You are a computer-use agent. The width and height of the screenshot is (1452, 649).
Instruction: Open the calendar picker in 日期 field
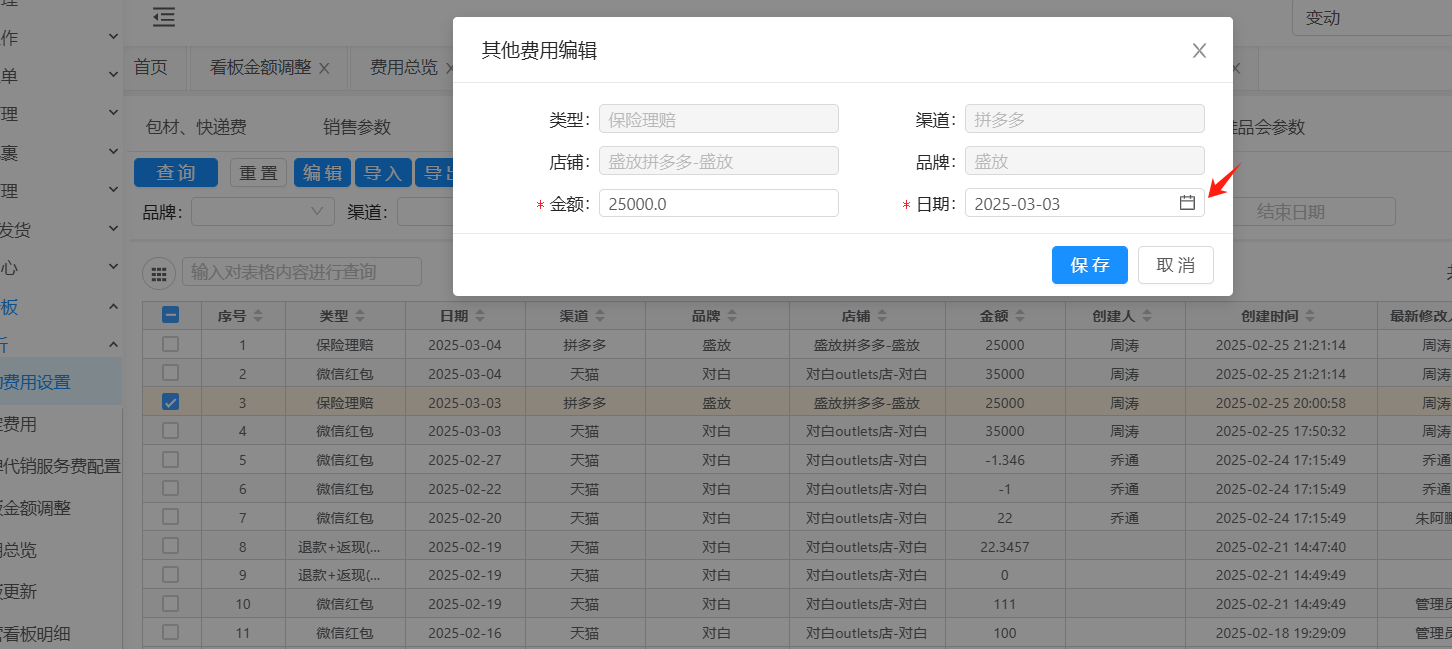(x=1187, y=203)
